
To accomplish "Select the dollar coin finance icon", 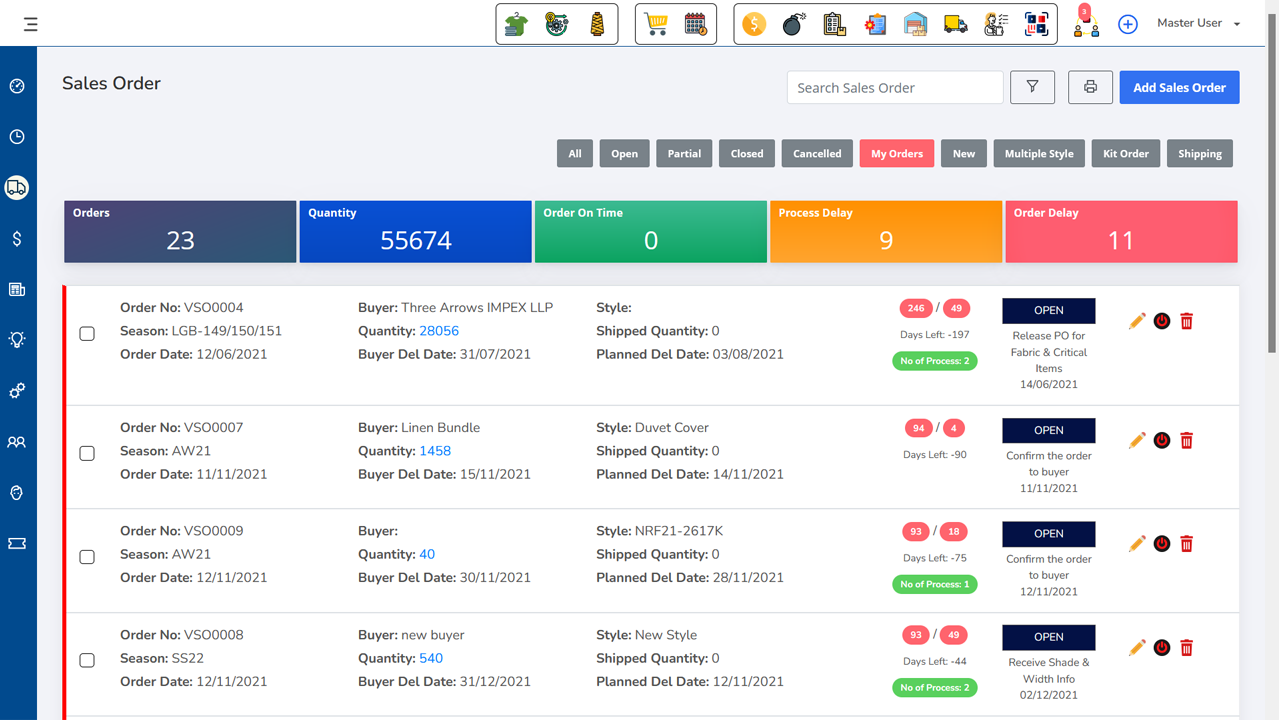I will coord(753,23).
